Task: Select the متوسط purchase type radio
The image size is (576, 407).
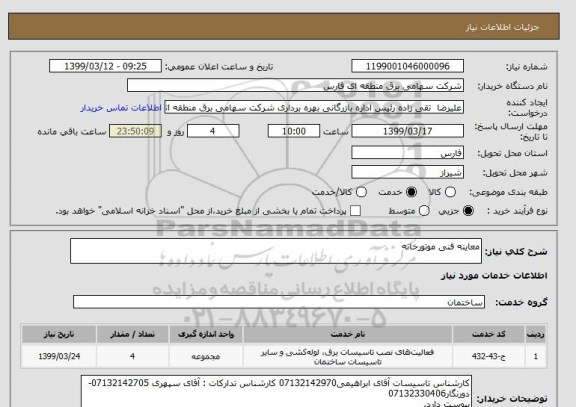Action: click(424, 211)
